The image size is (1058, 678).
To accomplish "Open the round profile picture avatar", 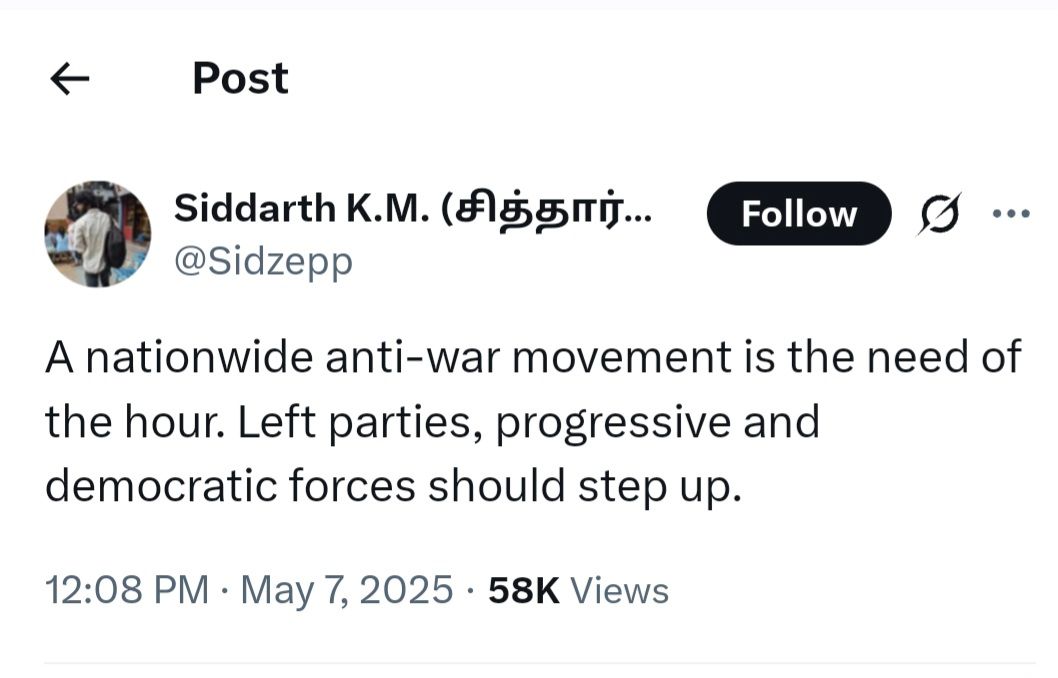I will coord(98,234).
